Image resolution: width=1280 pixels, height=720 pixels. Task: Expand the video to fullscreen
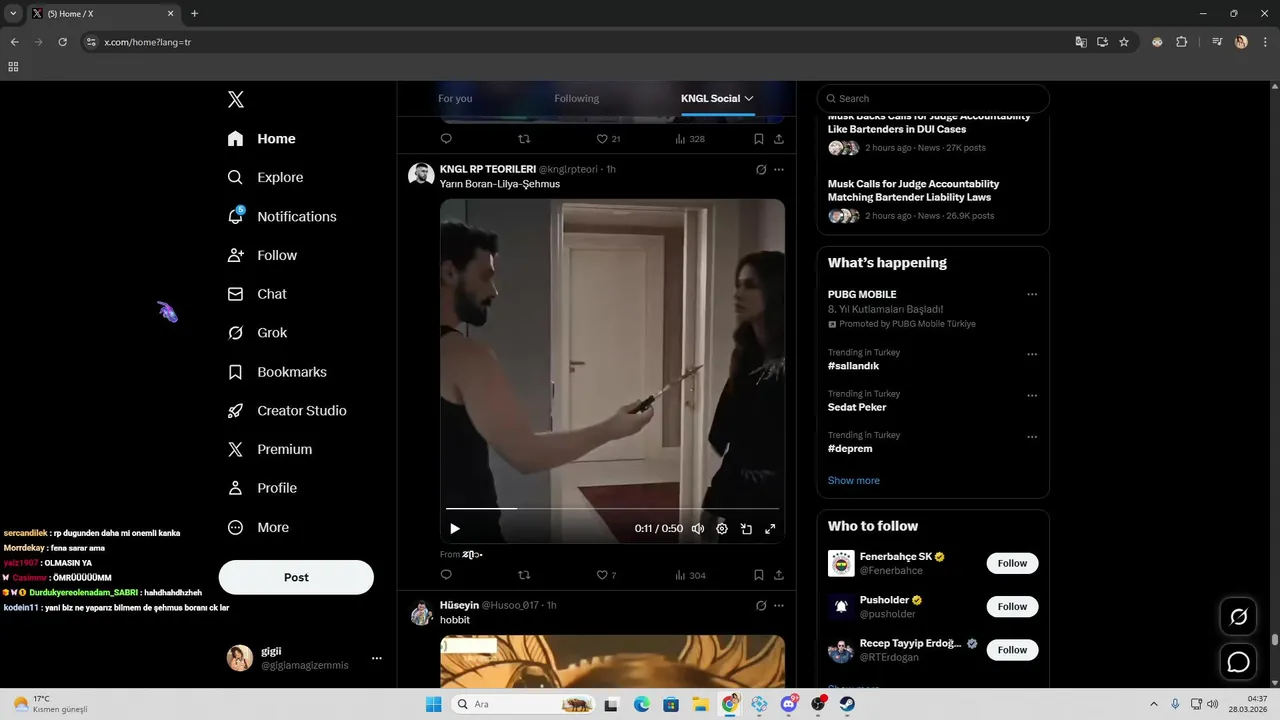click(x=770, y=529)
